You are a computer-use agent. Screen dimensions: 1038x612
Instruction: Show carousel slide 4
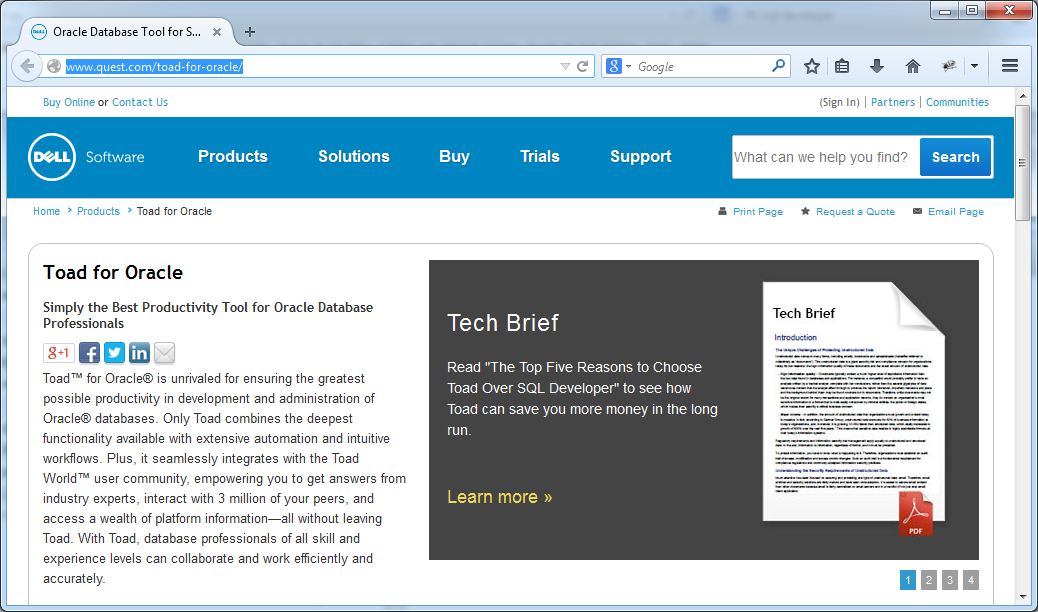pyautogui.click(x=970, y=580)
